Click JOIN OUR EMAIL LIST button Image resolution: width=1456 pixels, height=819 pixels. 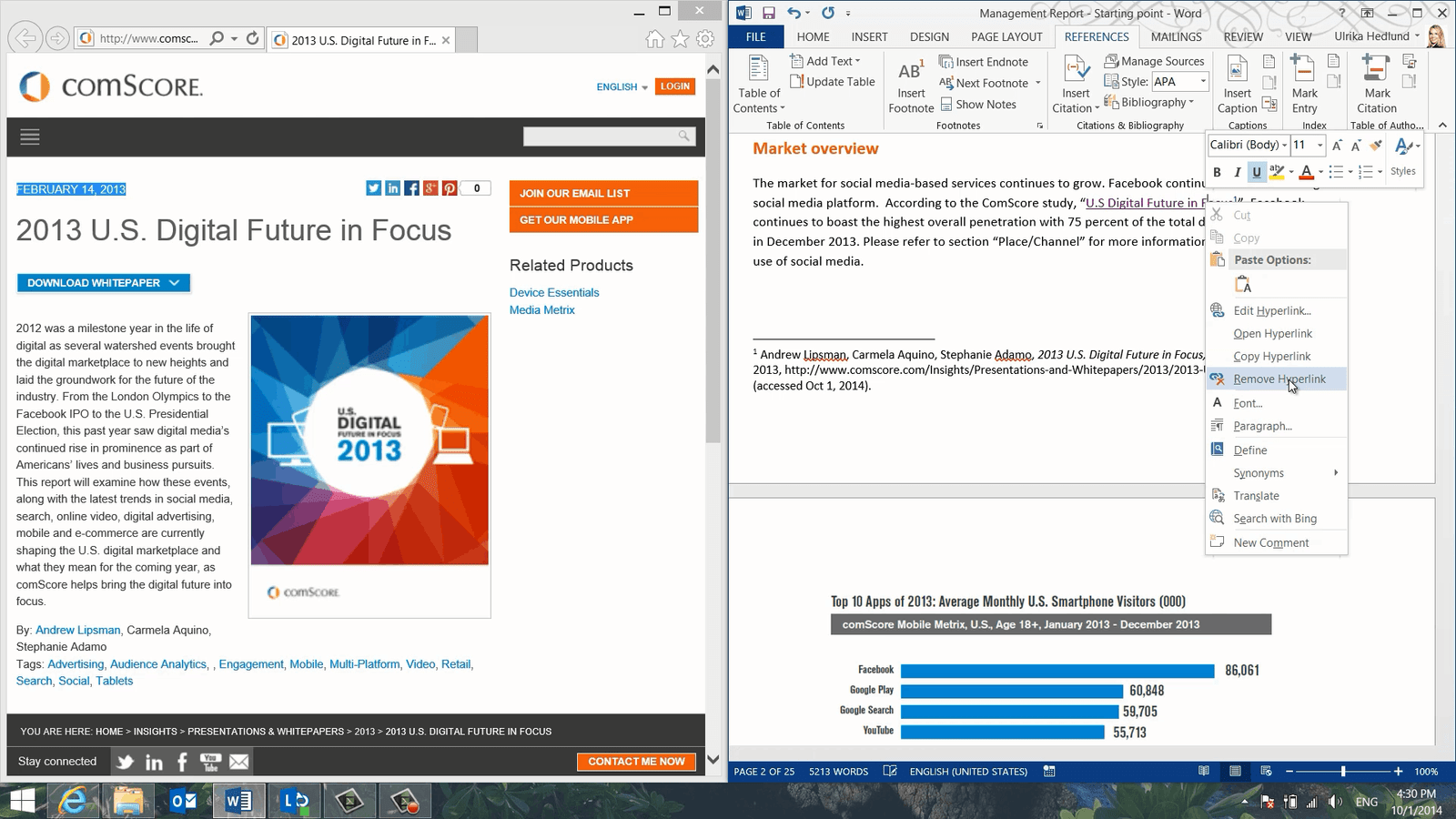pos(603,193)
